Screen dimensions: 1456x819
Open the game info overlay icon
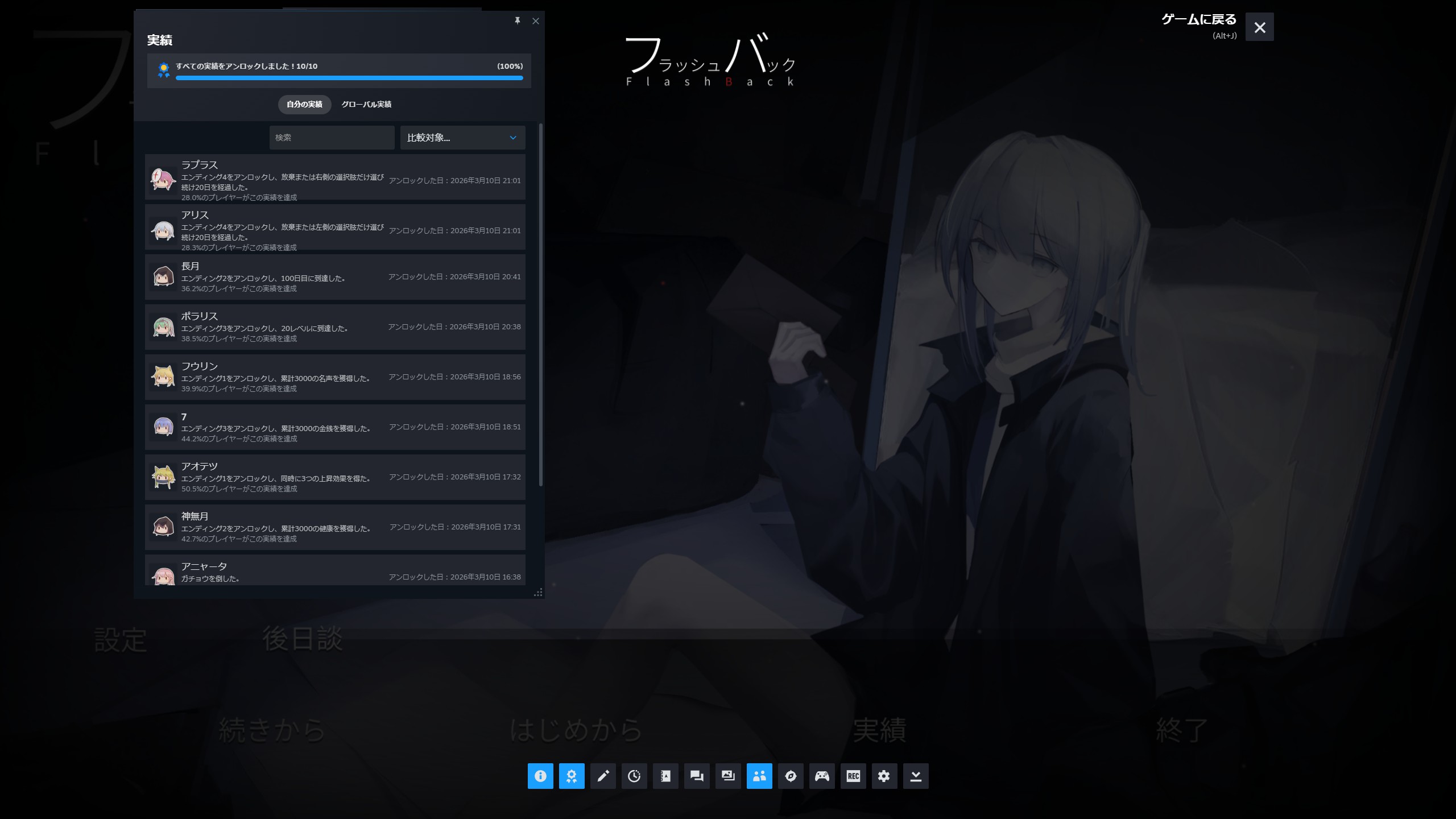[540, 776]
